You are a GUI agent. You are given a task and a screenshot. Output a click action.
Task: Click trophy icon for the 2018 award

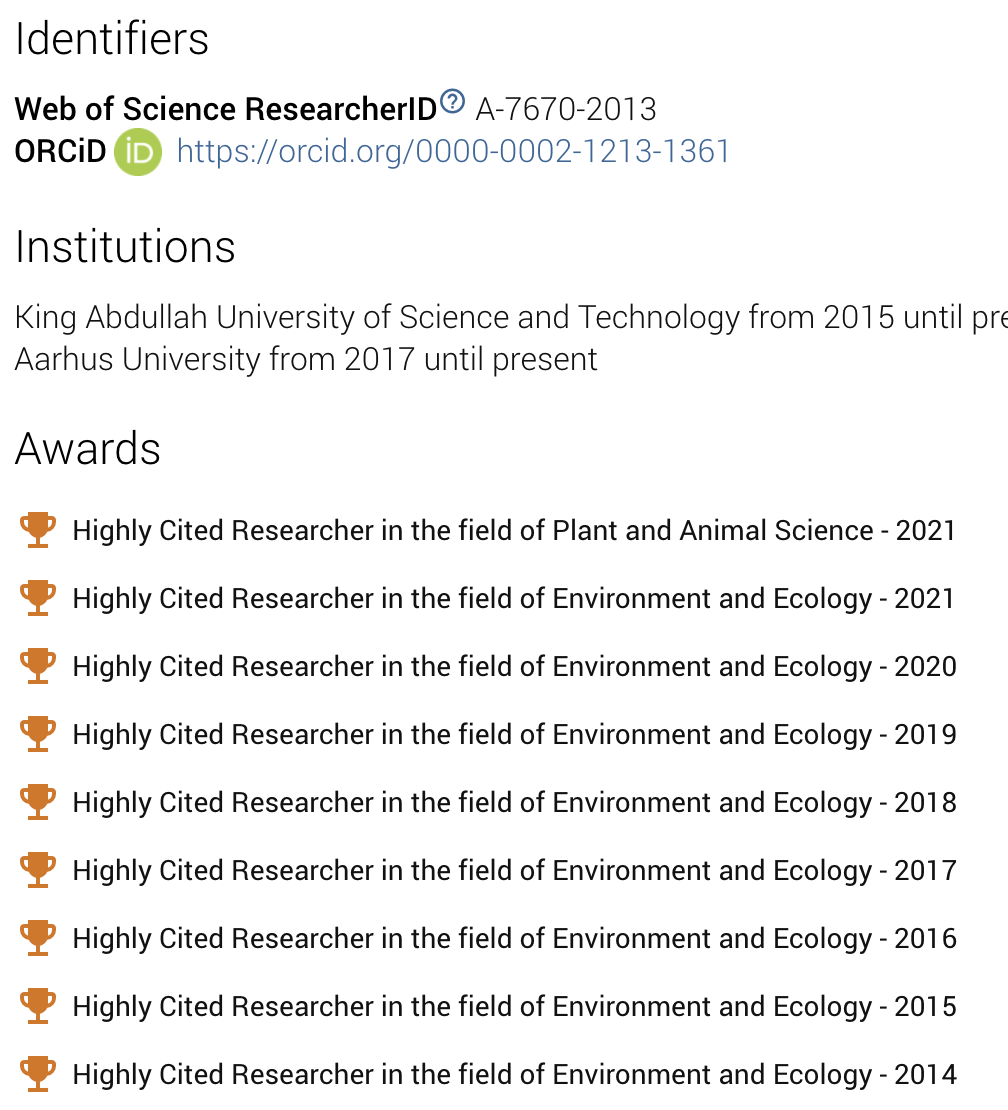click(x=38, y=802)
